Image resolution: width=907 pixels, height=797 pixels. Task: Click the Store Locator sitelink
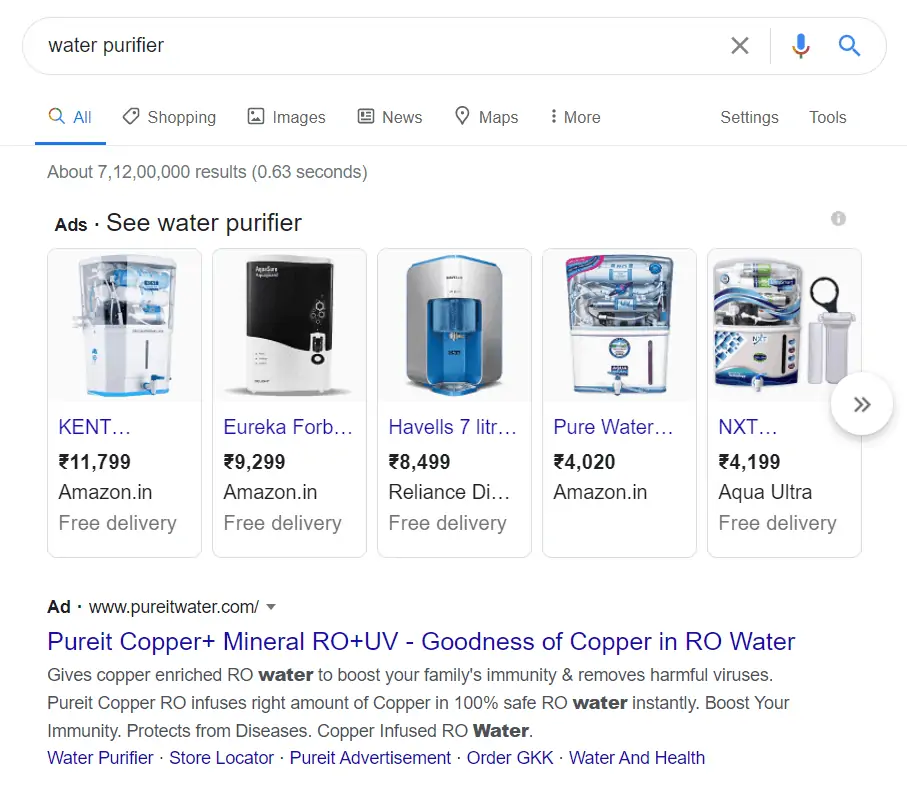click(x=221, y=758)
